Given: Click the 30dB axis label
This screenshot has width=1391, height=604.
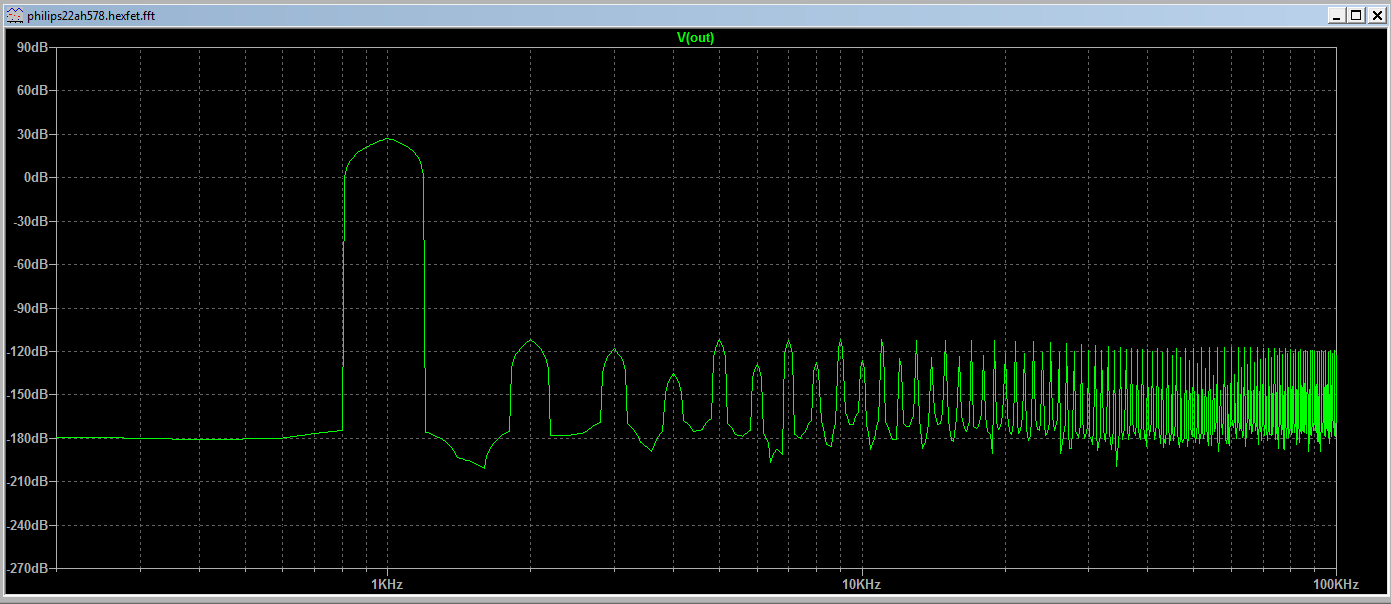Looking at the screenshot, I should (x=34, y=134).
